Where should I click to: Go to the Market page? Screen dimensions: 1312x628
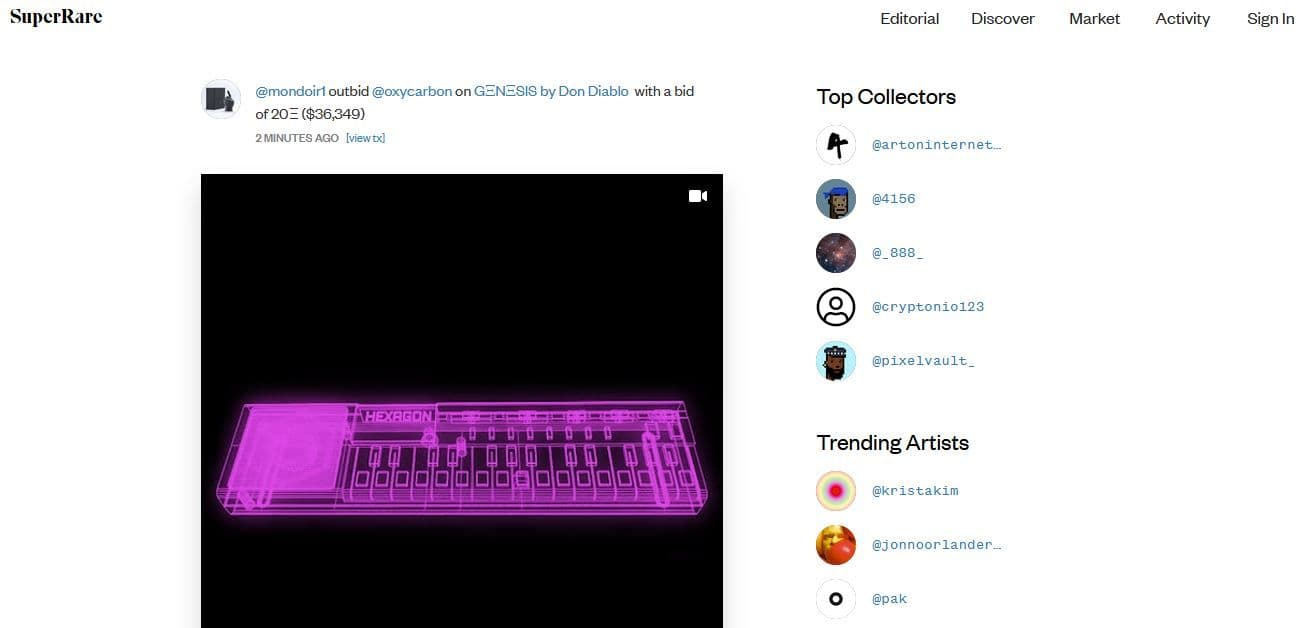coord(1094,19)
